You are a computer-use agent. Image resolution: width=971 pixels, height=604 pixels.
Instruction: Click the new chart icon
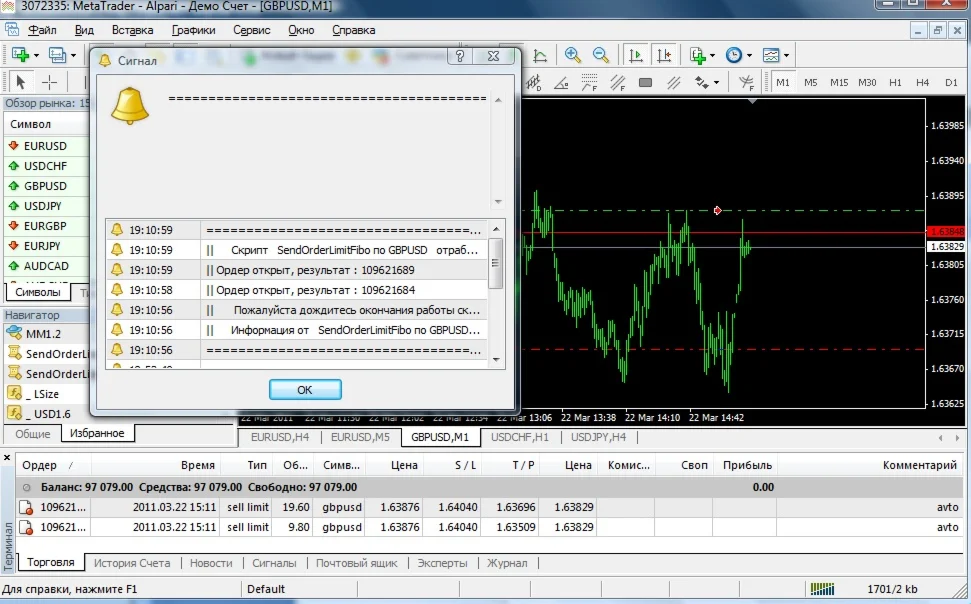[18, 56]
